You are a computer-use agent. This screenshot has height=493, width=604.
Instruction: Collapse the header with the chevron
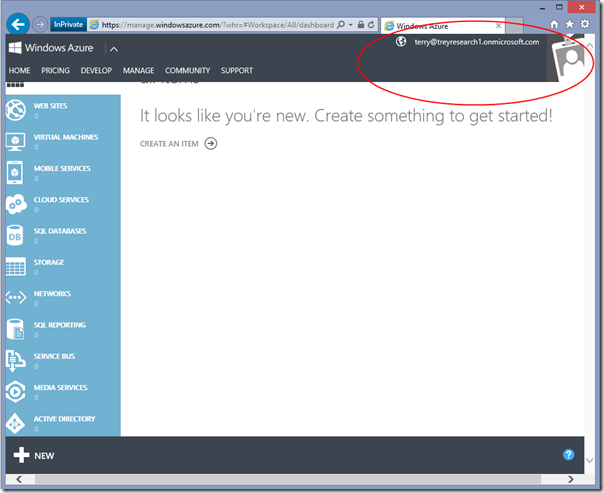coord(114,49)
